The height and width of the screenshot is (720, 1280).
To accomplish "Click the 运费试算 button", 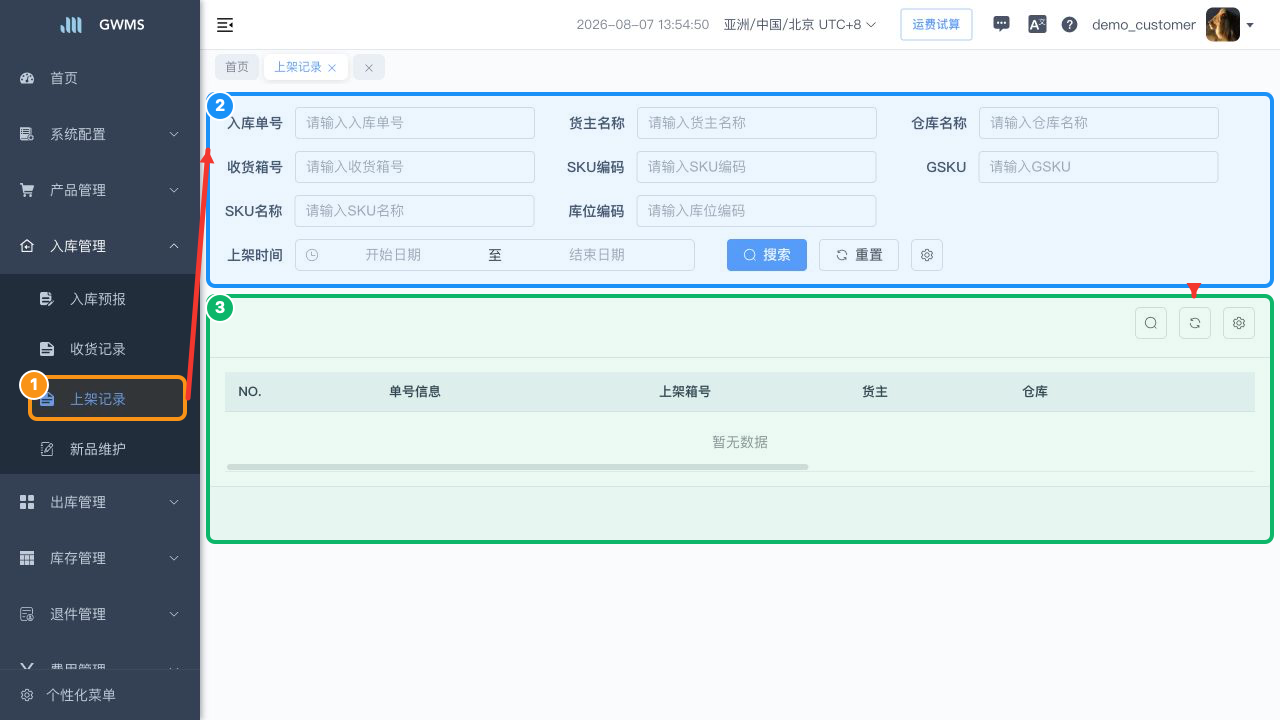I will click(x=936, y=25).
